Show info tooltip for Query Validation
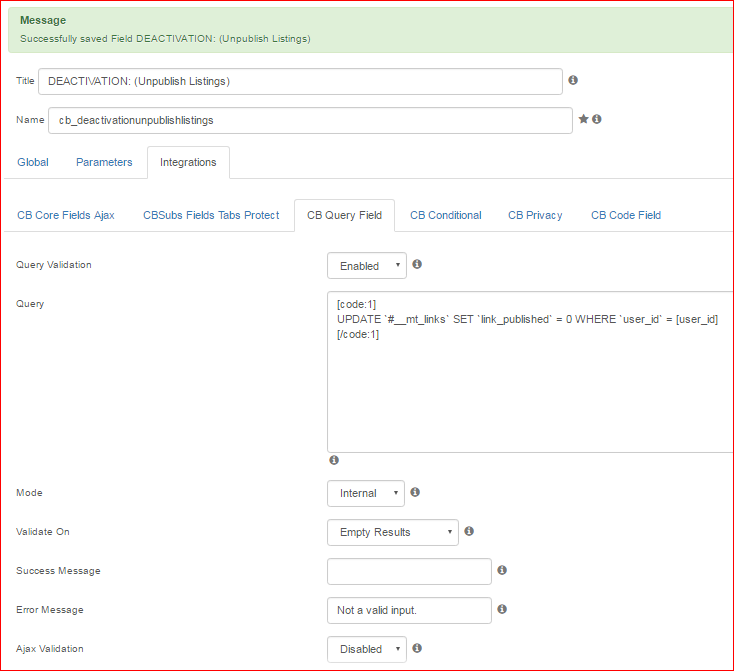734x671 pixels. pyautogui.click(x=417, y=264)
